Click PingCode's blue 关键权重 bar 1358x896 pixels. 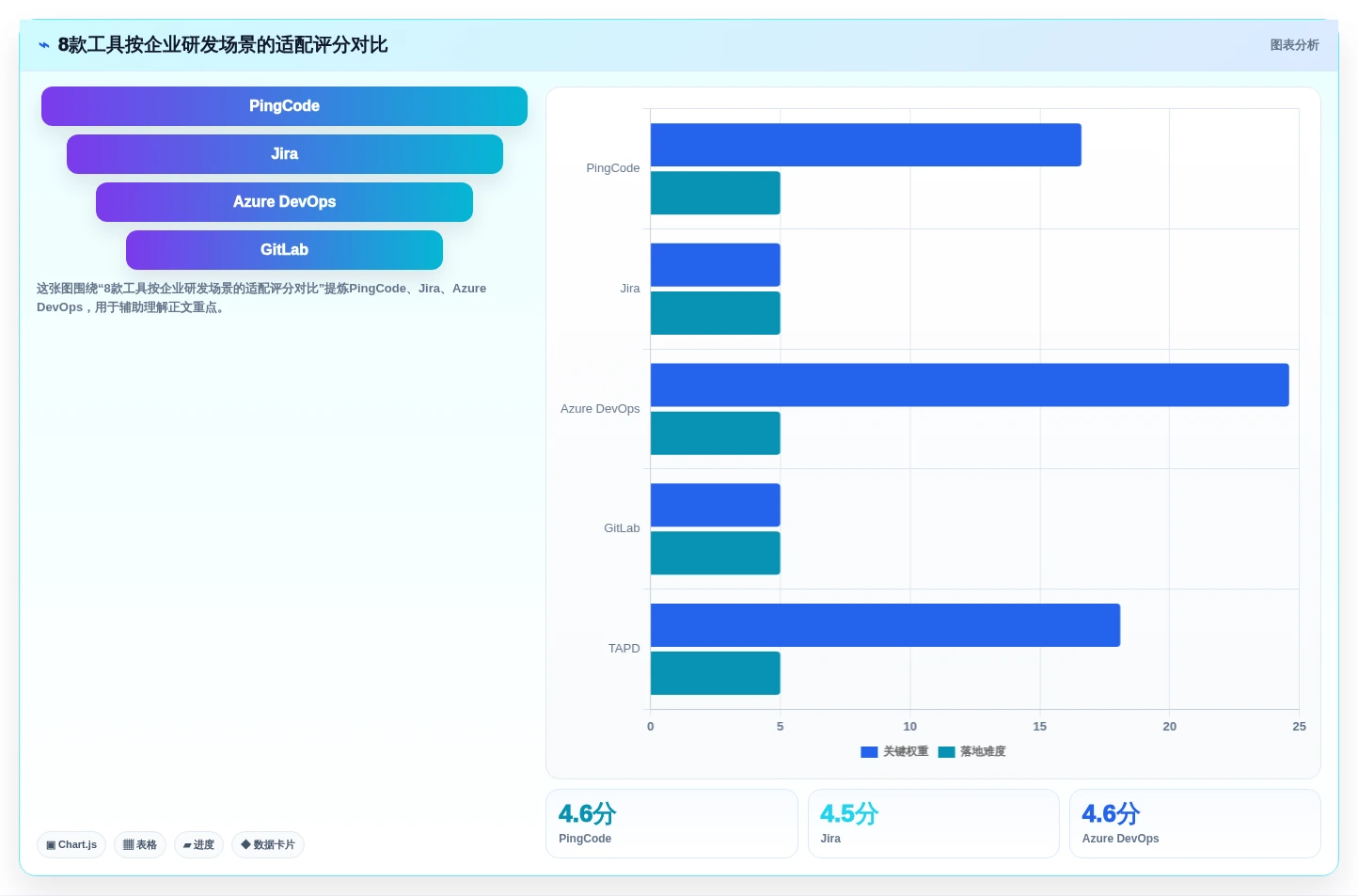[x=866, y=145]
